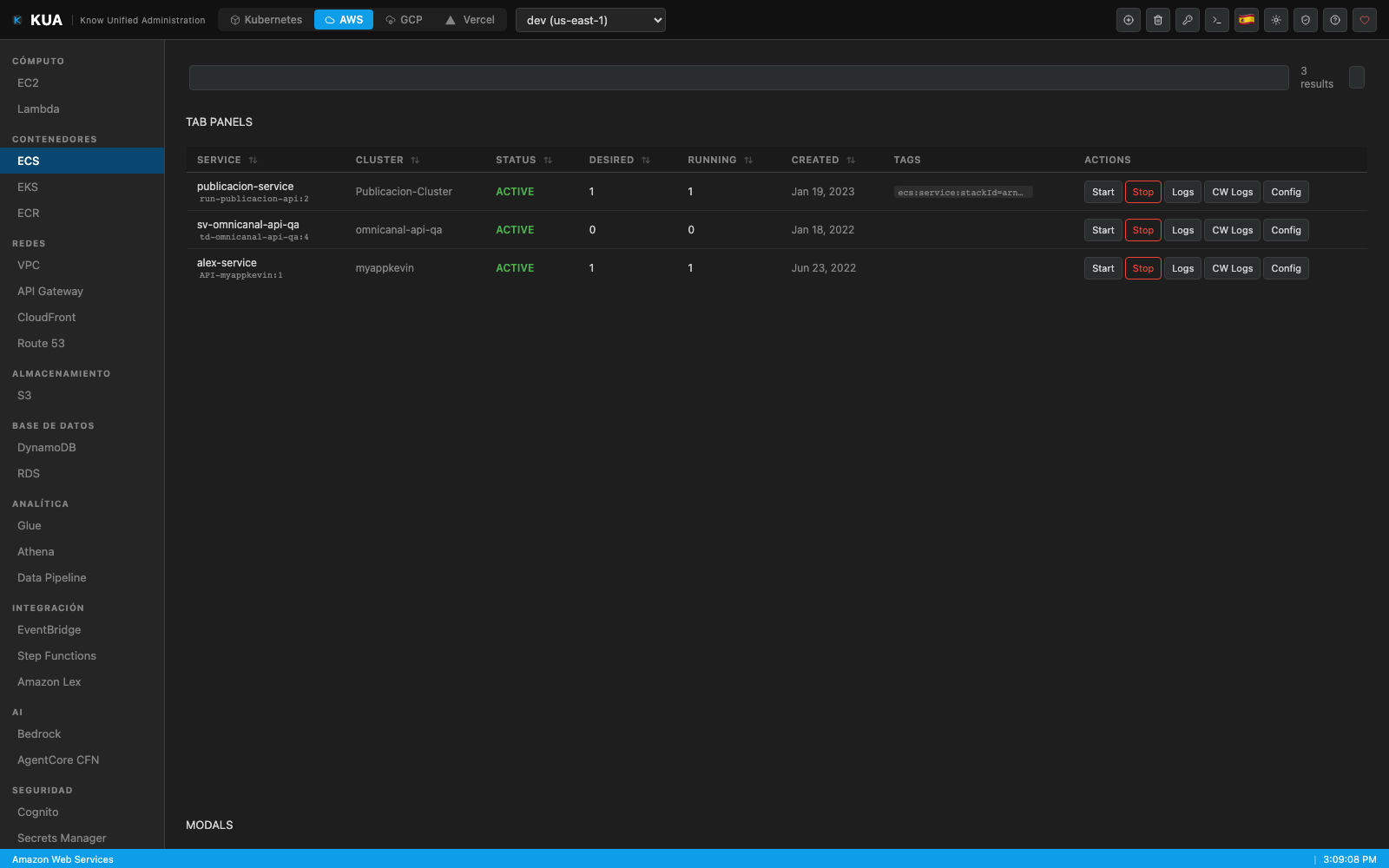Image resolution: width=1389 pixels, height=868 pixels.
Task: Start the alex-service service
Action: pyautogui.click(x=1103, y=268)
